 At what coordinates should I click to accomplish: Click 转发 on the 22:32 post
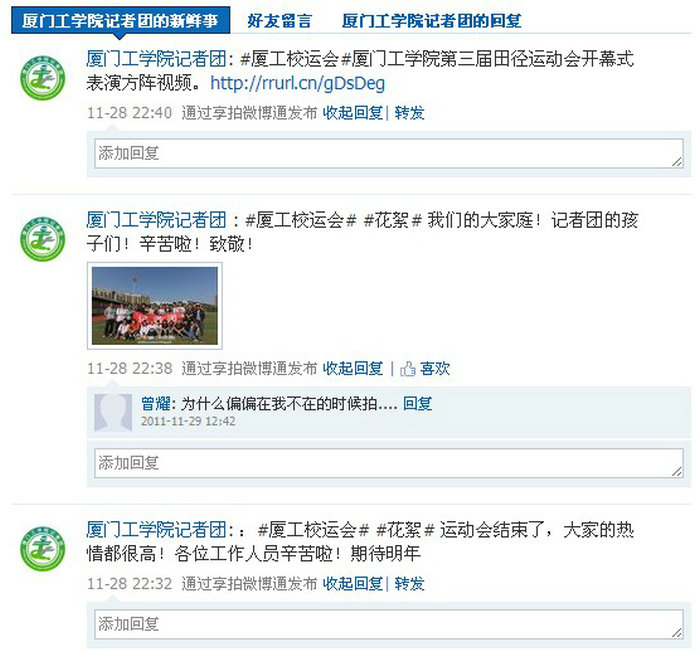pos(409,583)
